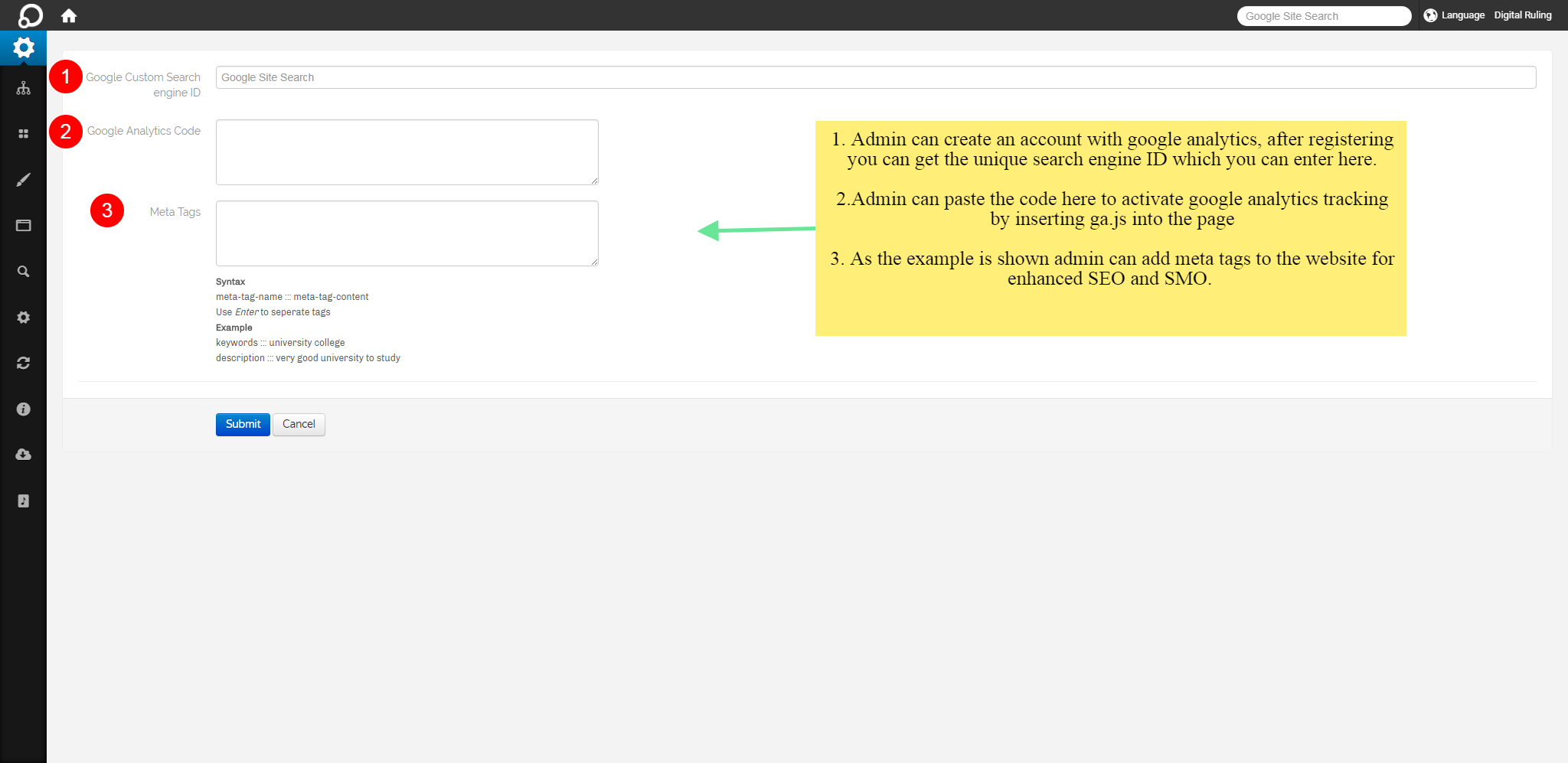Select the paintbrush icon in sidebar

coord(24,180)
